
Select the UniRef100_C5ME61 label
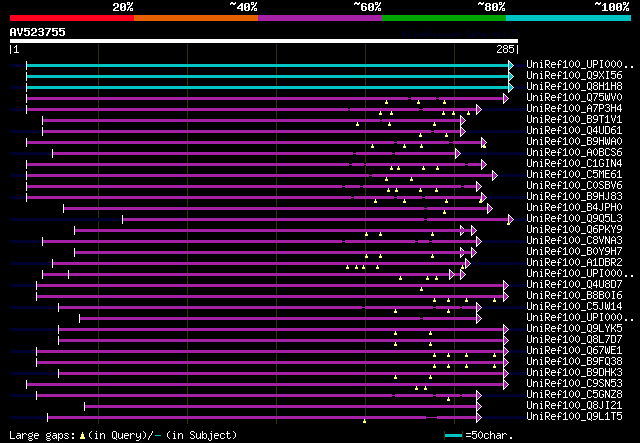[574, 175]
